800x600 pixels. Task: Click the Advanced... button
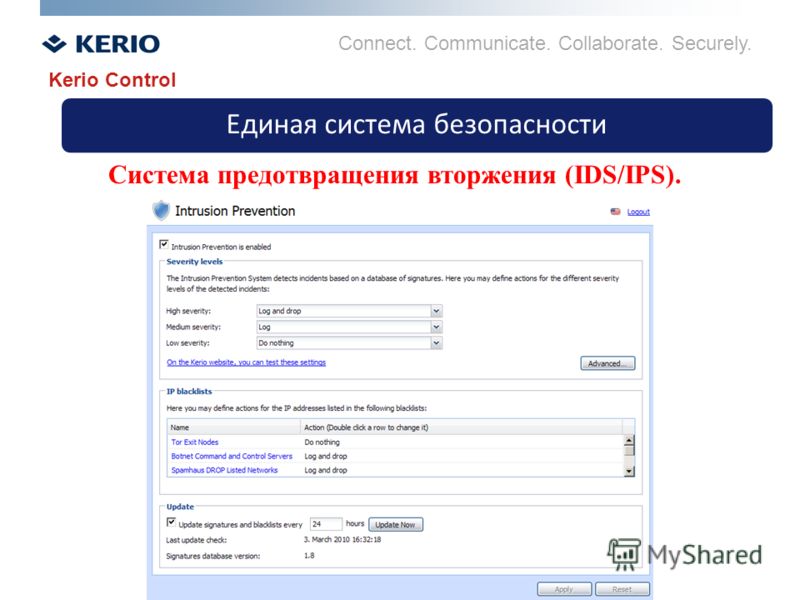608,363
